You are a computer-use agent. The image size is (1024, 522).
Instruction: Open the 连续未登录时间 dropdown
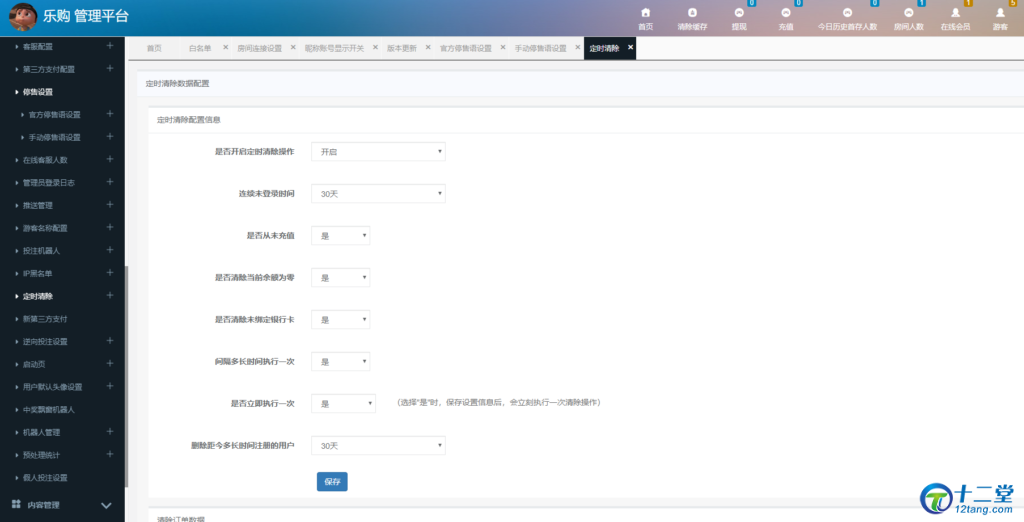tap(378, 193)
